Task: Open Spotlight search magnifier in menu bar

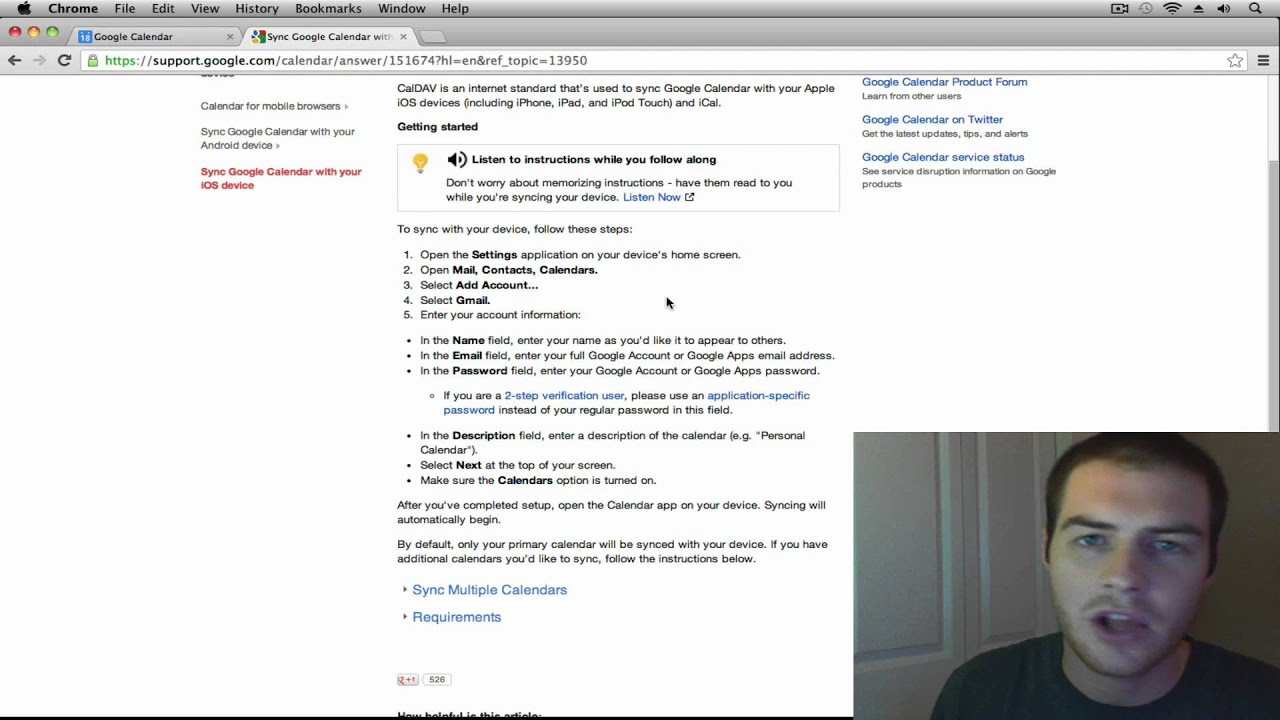Action: click(1255, 8)
